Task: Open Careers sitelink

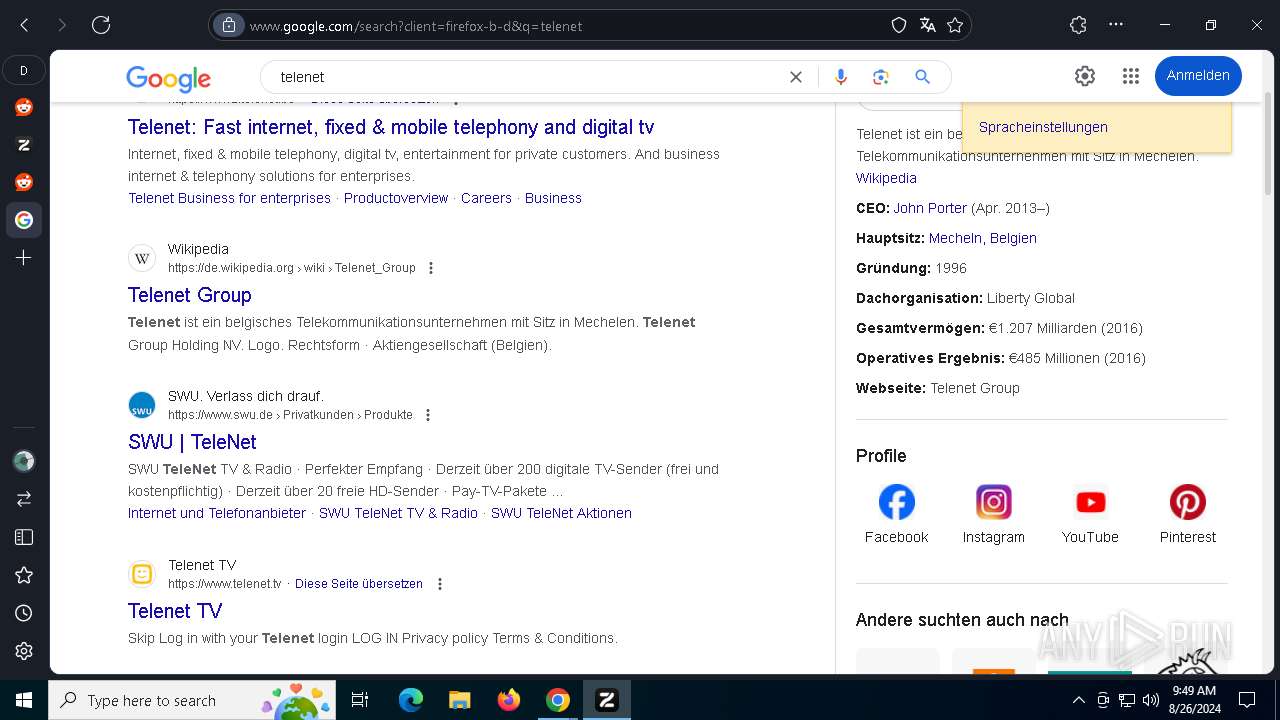Action: click(x=486, y=198)
